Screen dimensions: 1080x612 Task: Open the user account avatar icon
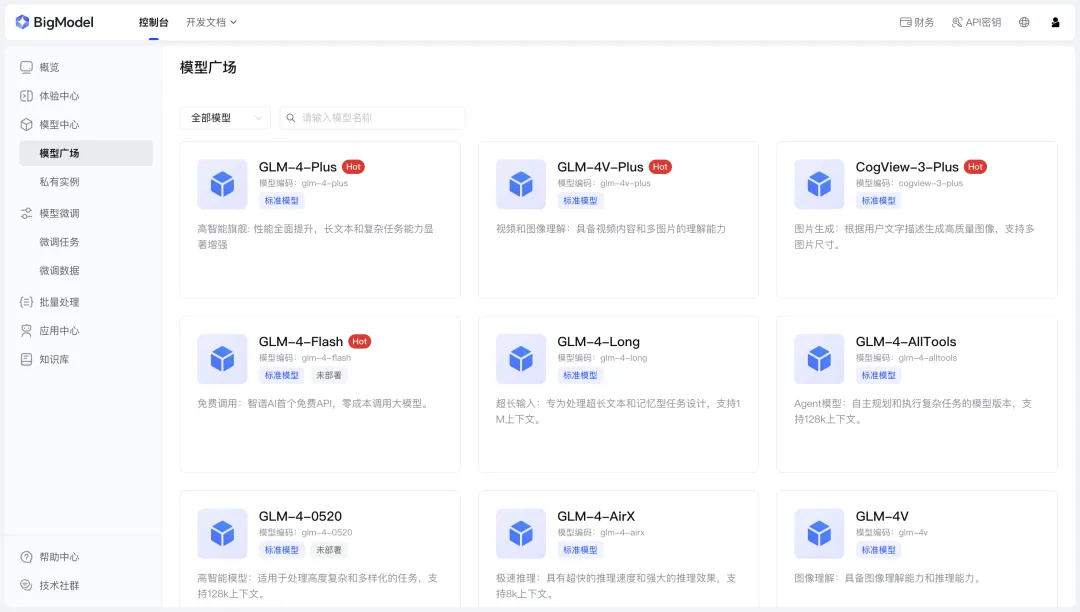(1055, 22)
